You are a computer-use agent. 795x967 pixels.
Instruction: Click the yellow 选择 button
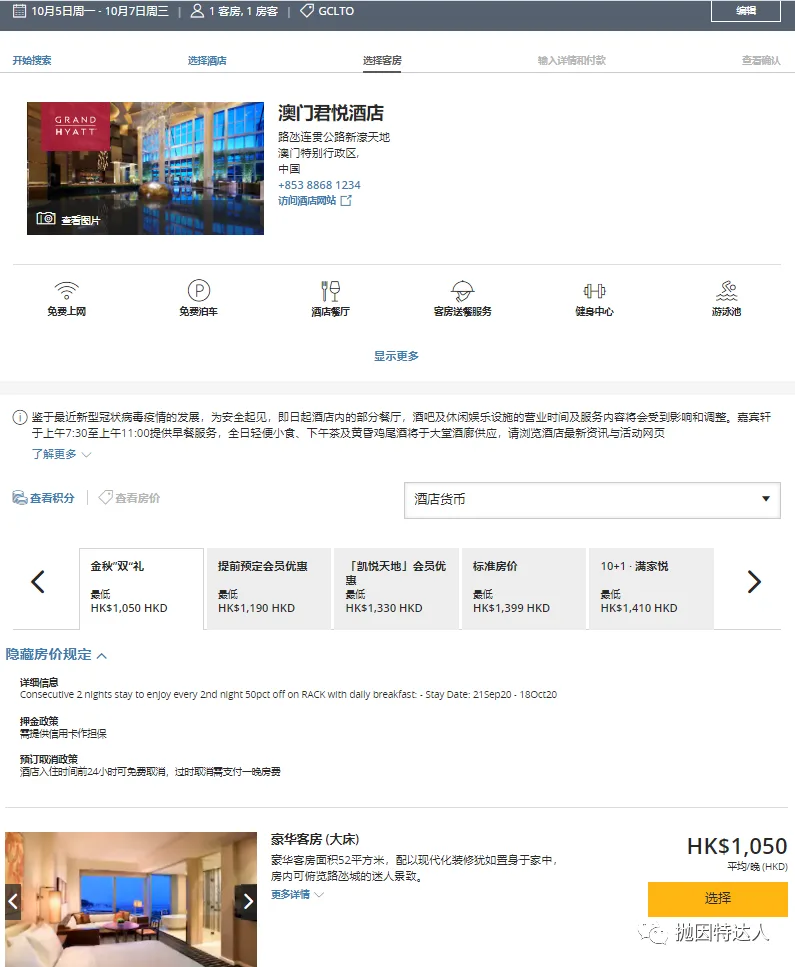[718, 899]
